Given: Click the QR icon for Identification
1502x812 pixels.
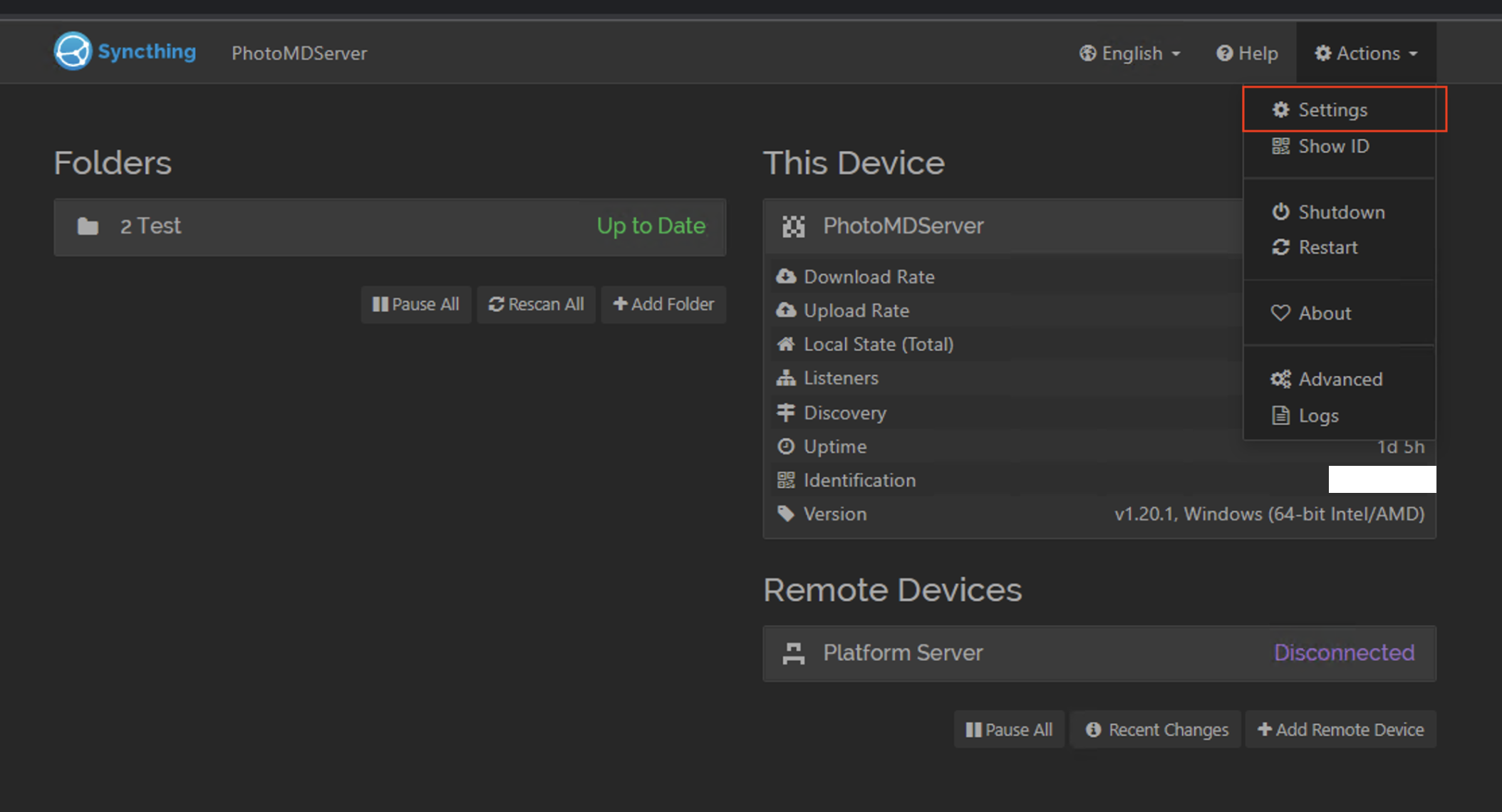Looking at the screenshot, I should (x=786, y=480).
